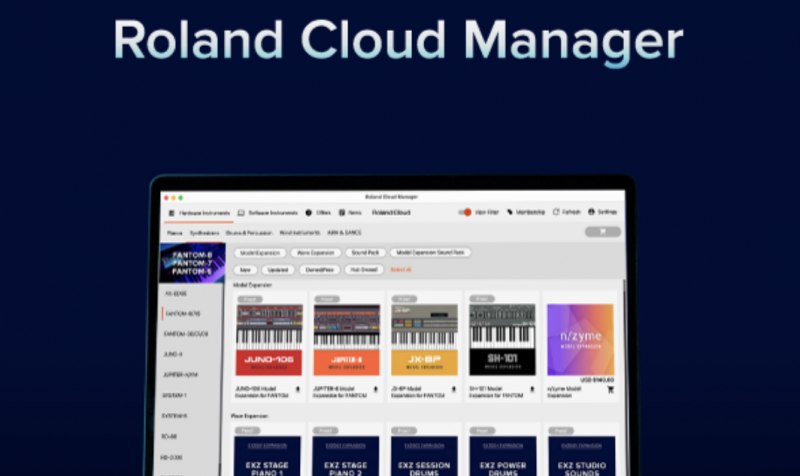Select FANTOM-6/7/8 in the sidebar

click(182, 314)
